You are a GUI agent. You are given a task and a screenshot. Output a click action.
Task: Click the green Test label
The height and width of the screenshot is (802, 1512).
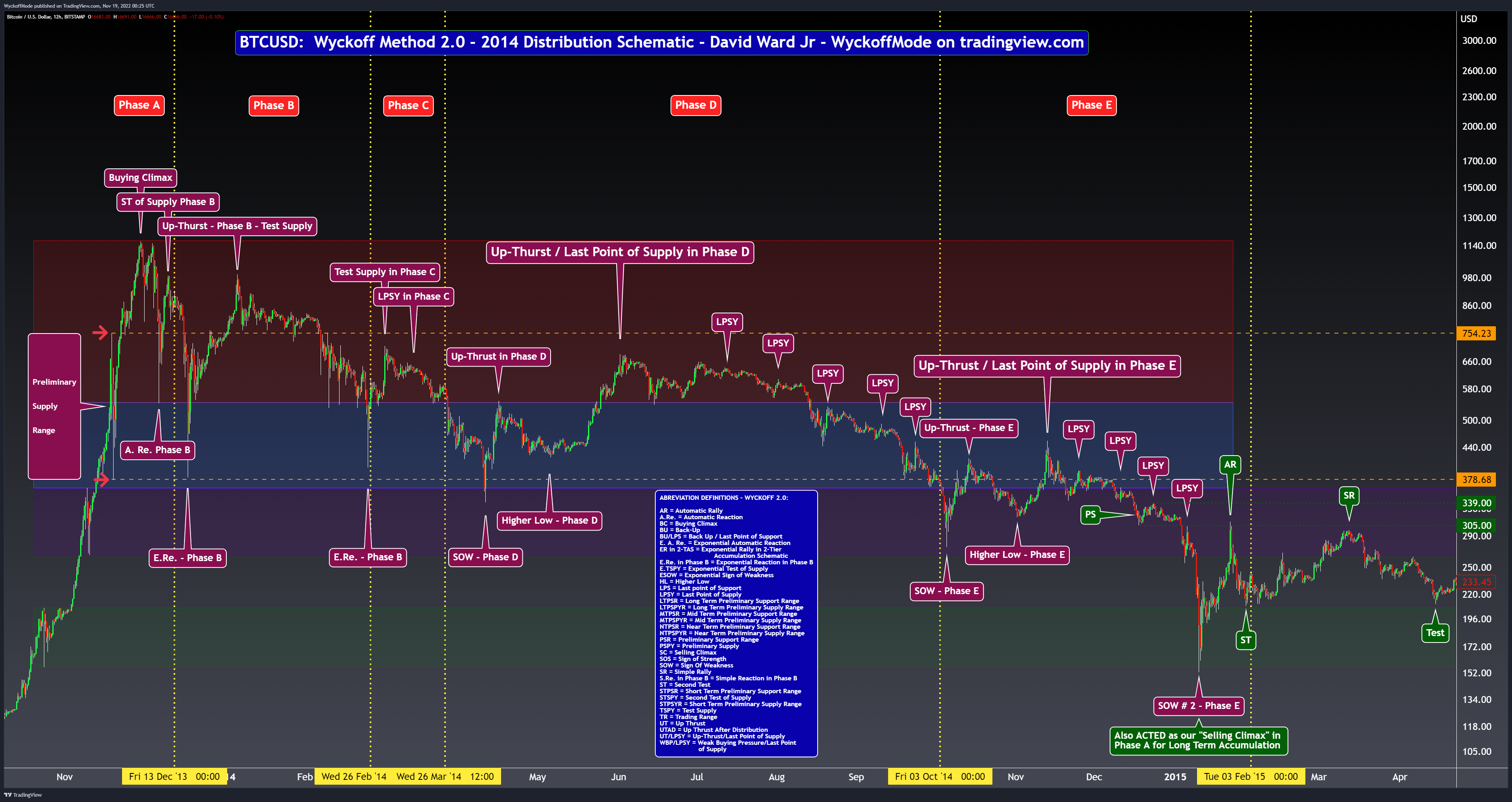(1435, 633)
